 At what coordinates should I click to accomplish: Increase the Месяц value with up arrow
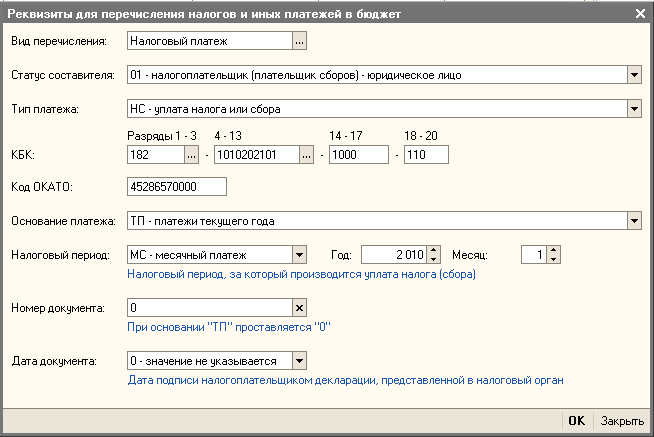(x=554, y=250)
